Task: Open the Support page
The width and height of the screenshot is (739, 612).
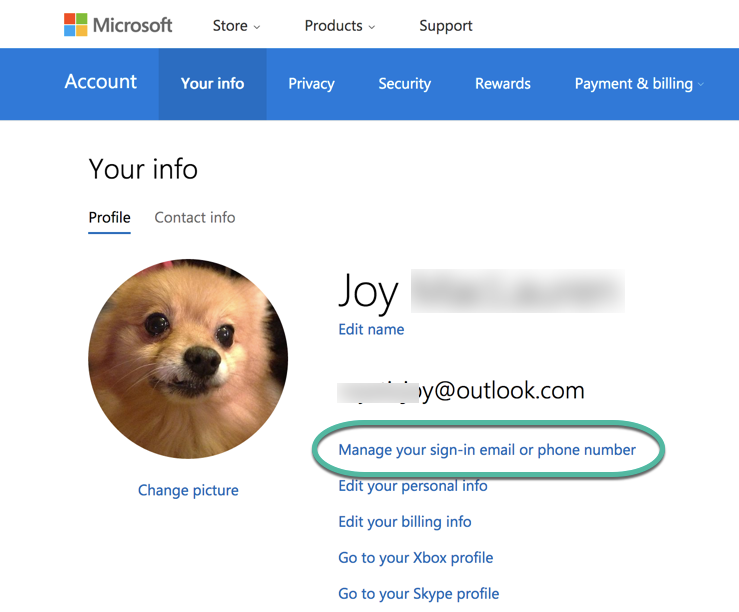Action: tap(446, 26)
